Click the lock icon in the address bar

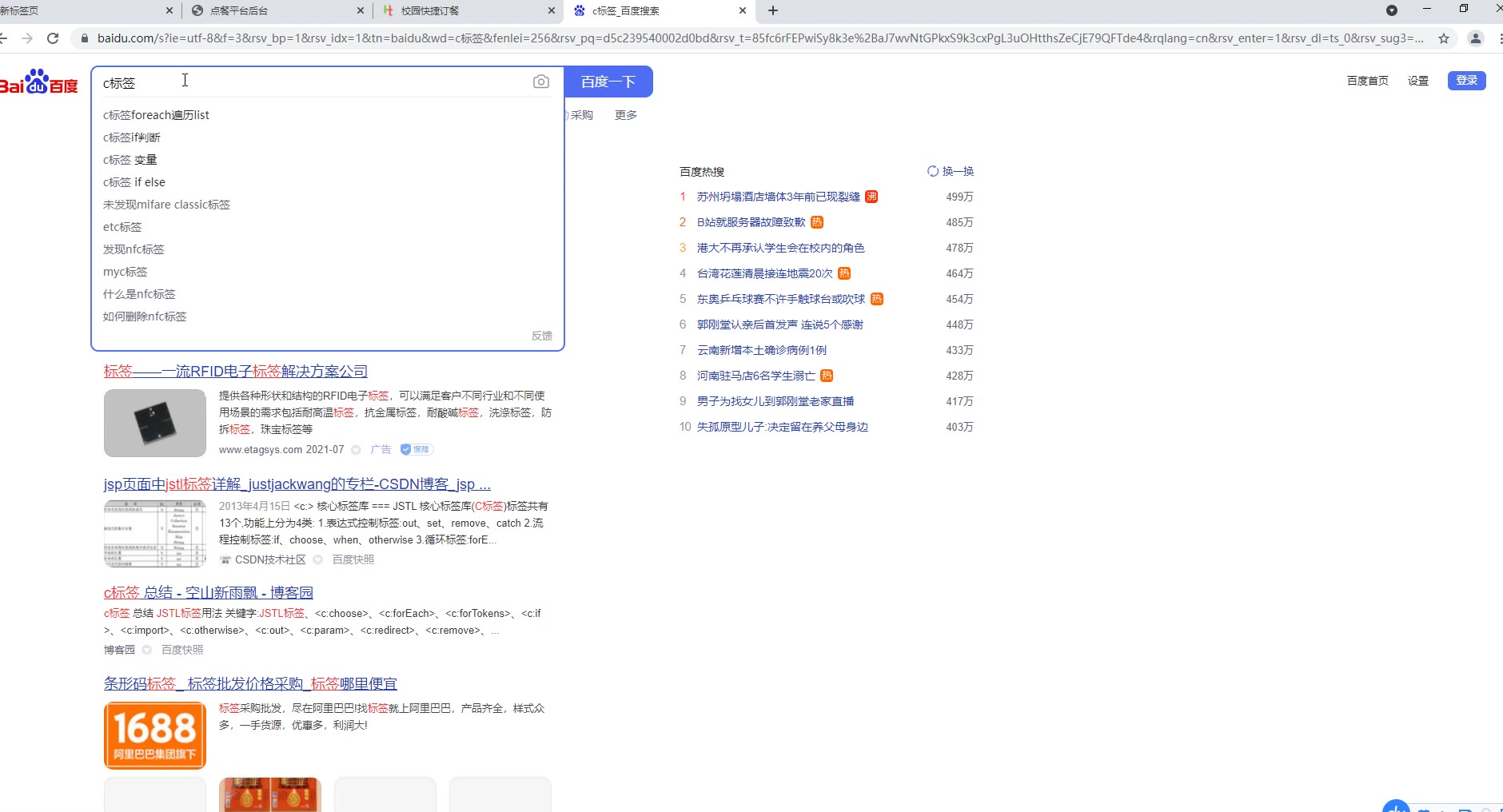click(x=85, y=38)
